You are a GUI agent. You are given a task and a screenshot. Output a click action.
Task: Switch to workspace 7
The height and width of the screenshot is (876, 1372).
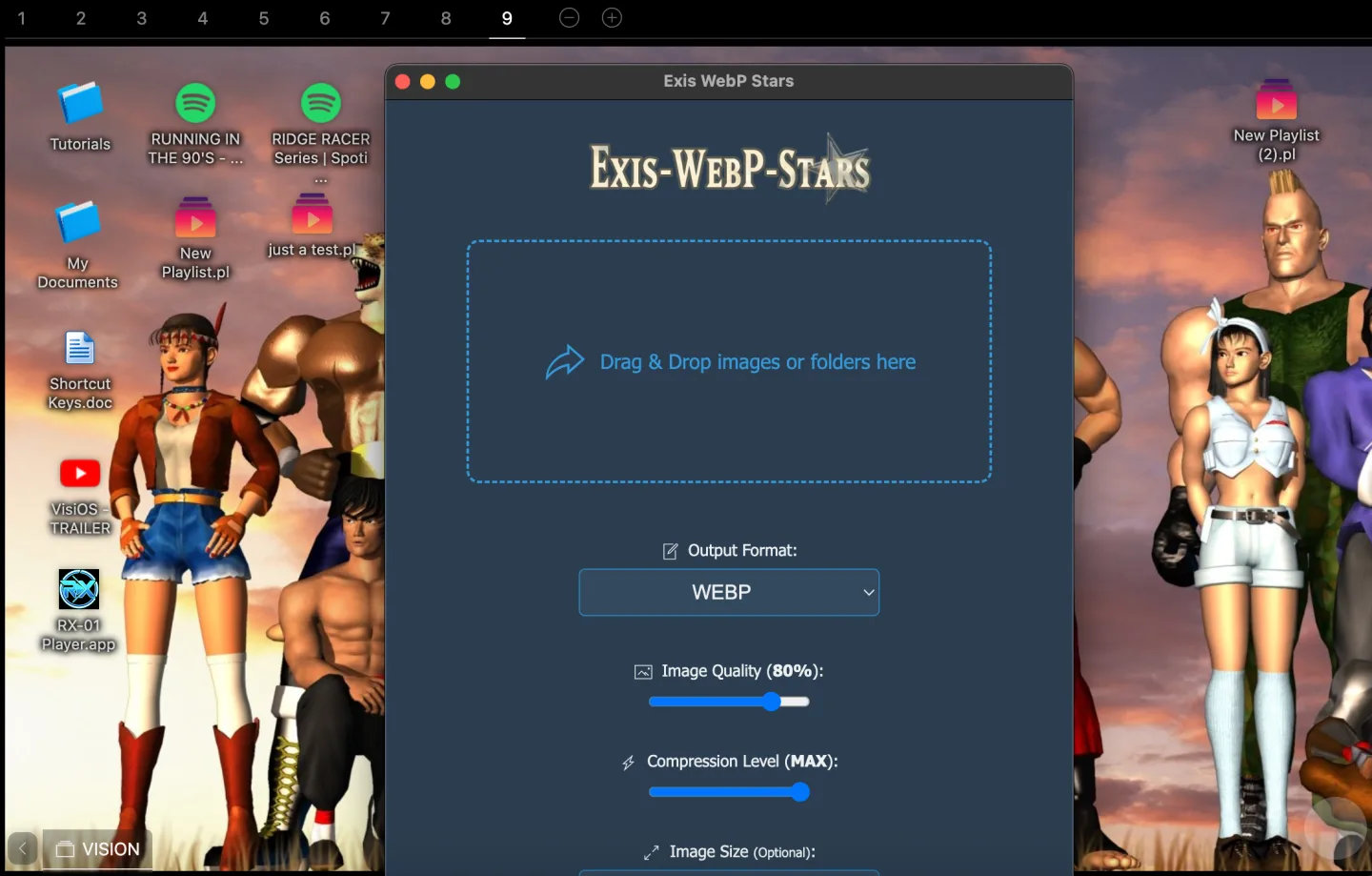385,18
